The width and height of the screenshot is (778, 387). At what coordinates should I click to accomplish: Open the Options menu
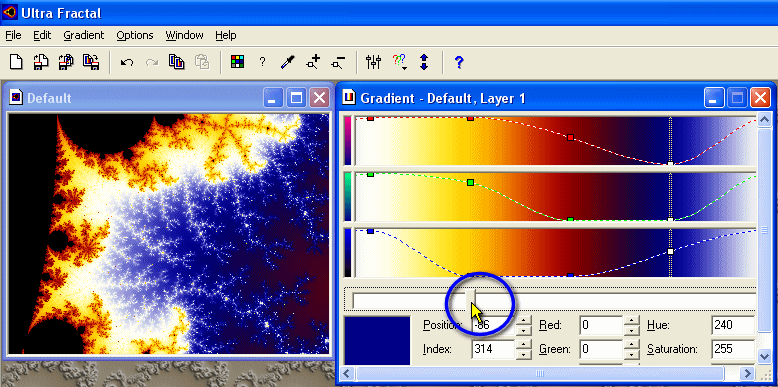[x=135, y=35]
